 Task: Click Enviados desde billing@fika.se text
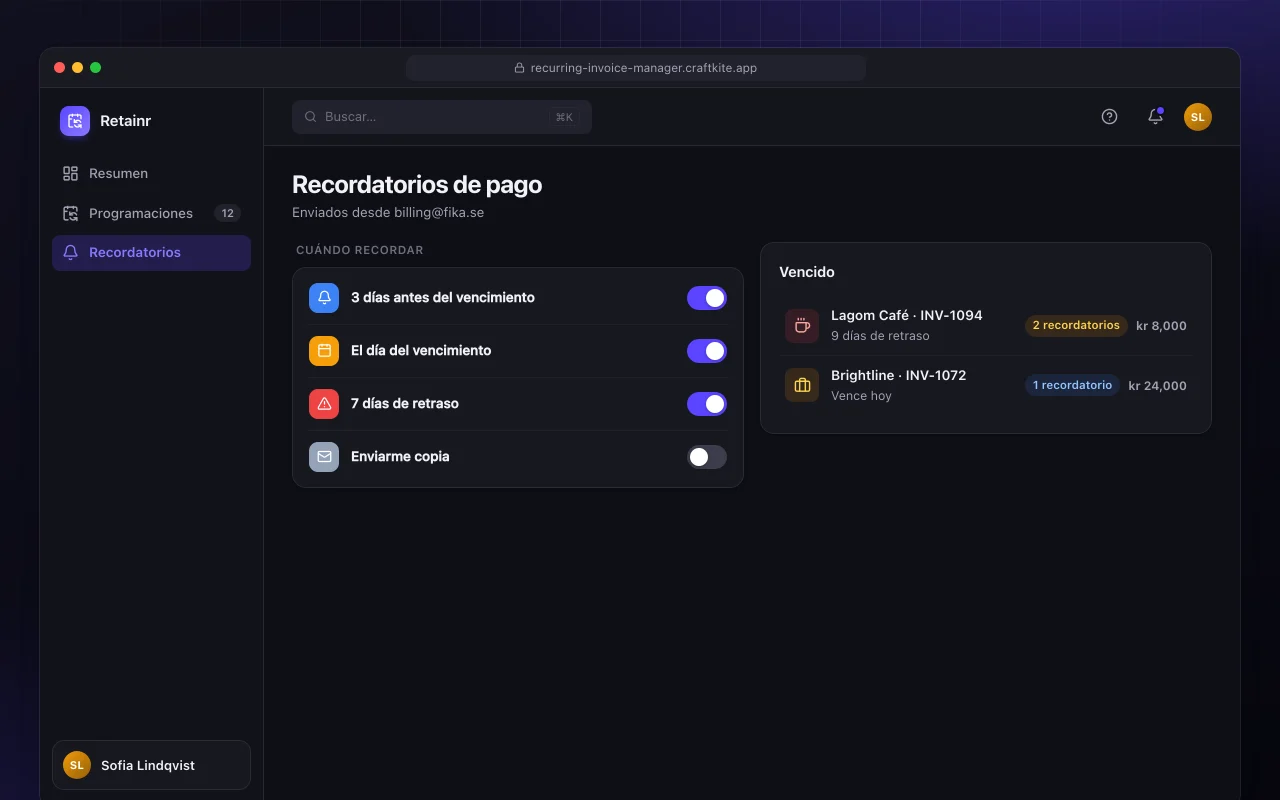pos(388,213)
